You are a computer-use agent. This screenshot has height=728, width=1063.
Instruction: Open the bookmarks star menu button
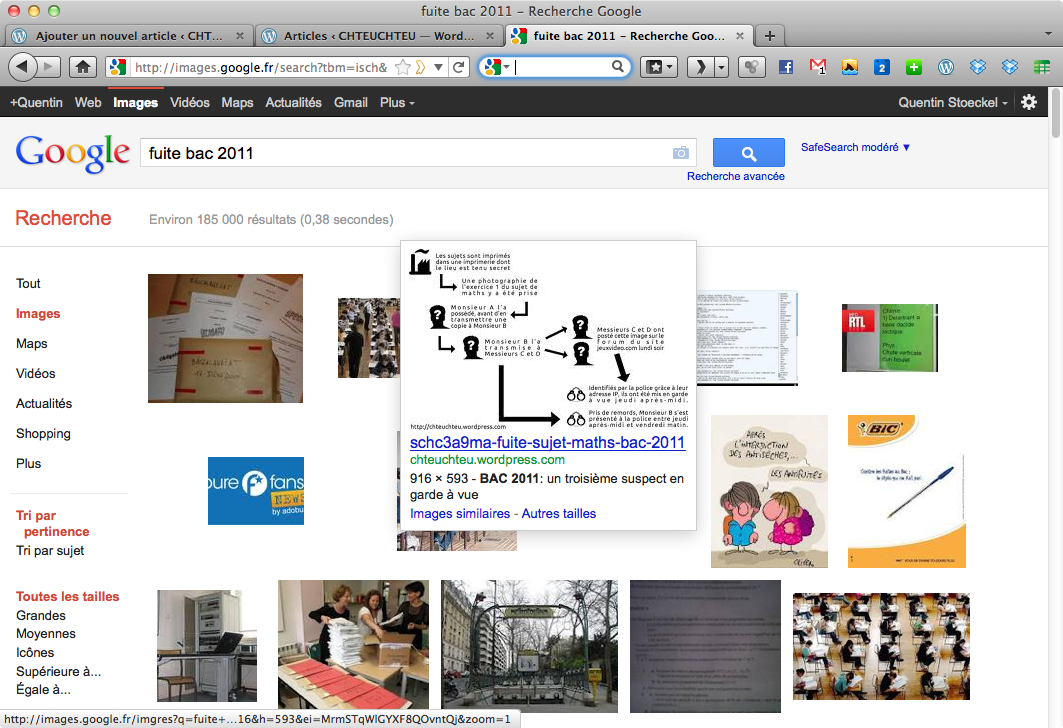659,67
